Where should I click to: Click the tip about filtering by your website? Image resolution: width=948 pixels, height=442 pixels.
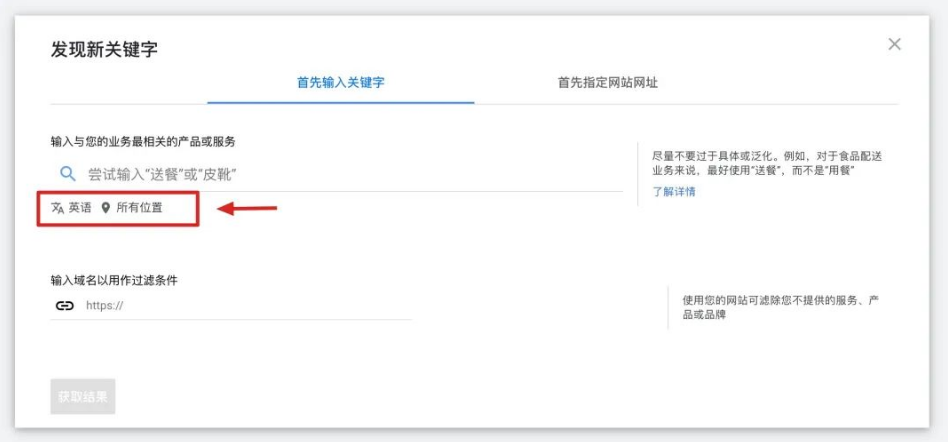(780, 307)
